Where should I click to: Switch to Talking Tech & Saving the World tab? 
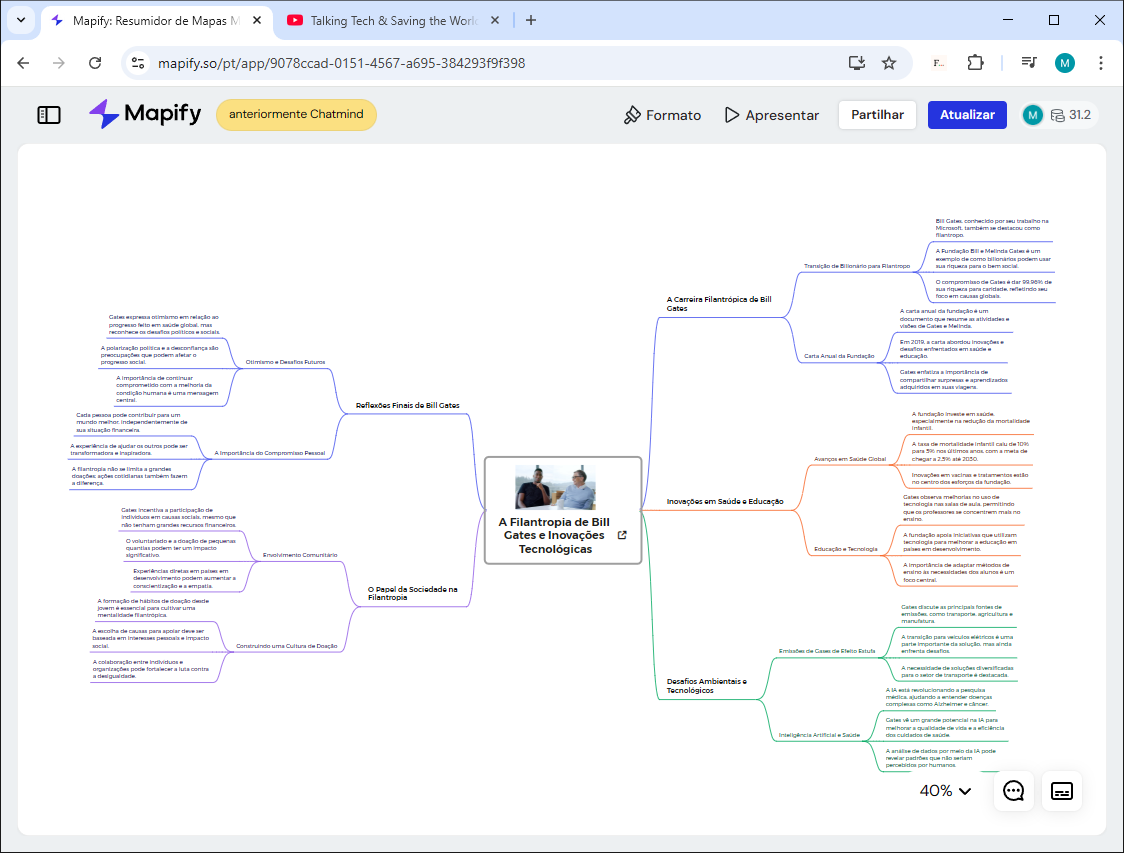(x=394, y=21)
